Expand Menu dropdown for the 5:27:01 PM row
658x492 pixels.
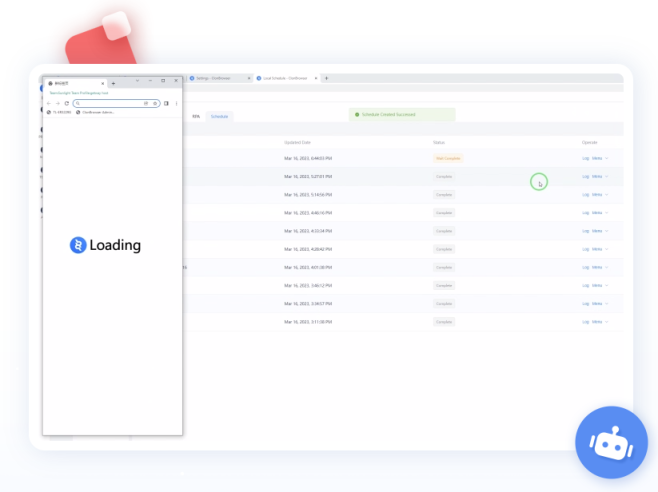coord(600,176)
